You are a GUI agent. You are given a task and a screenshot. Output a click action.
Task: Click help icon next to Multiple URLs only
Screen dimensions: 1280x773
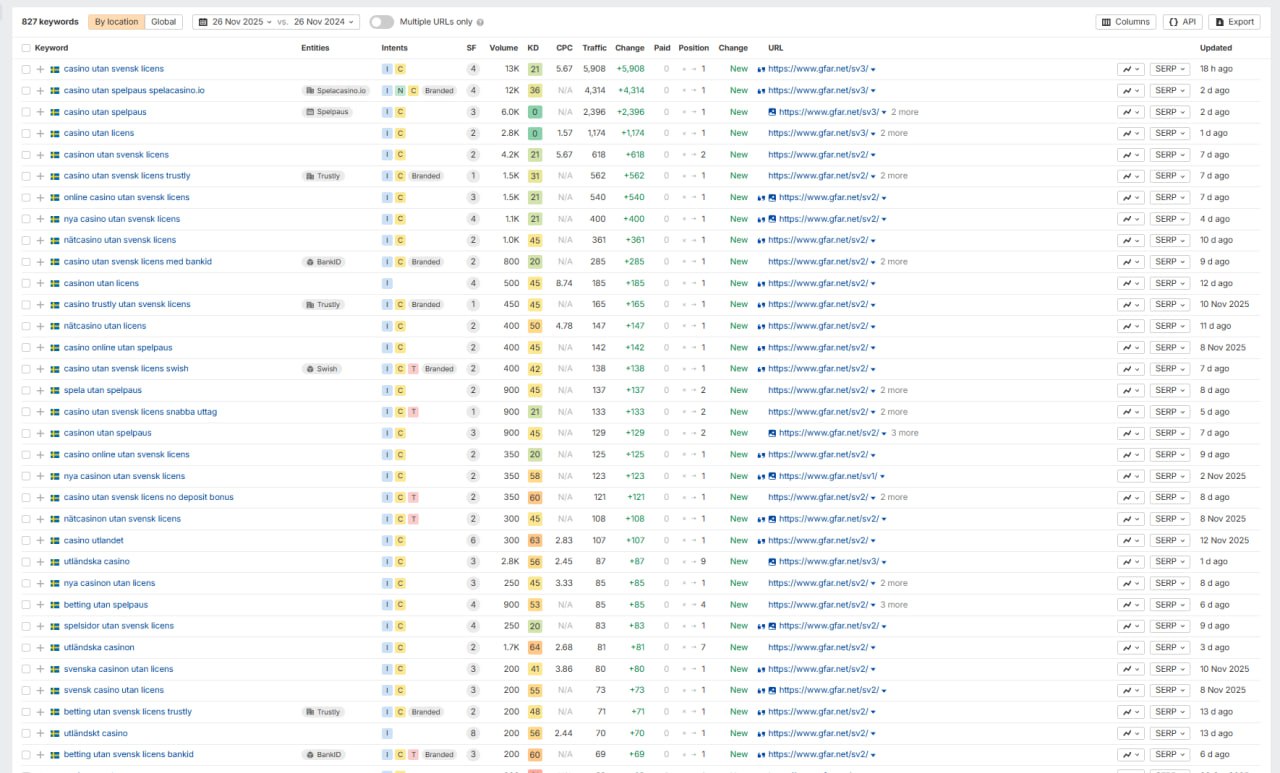(x=481, y=22)
